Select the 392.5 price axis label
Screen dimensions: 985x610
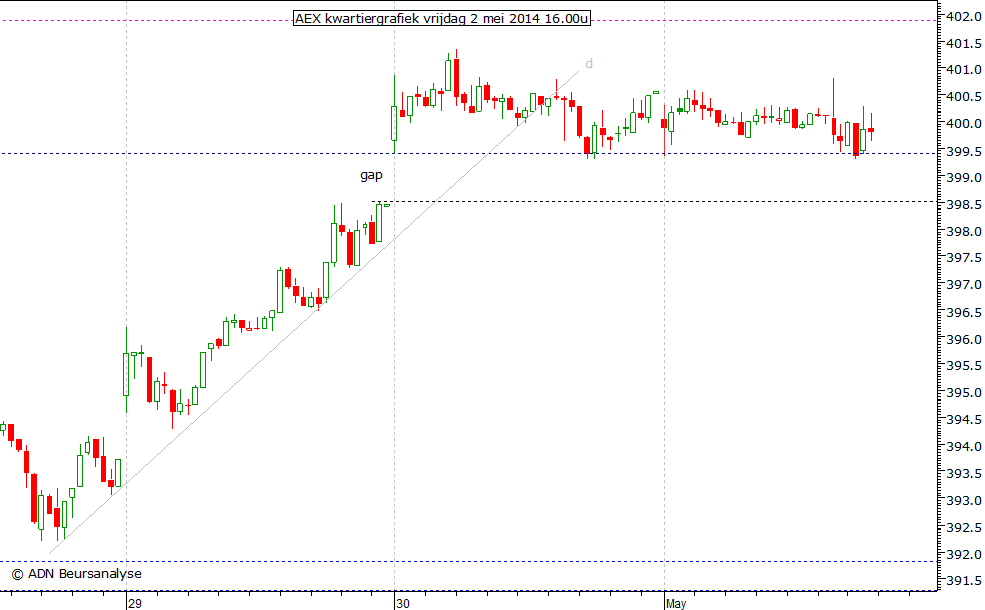pyautogui.click(x=964, y=528)
